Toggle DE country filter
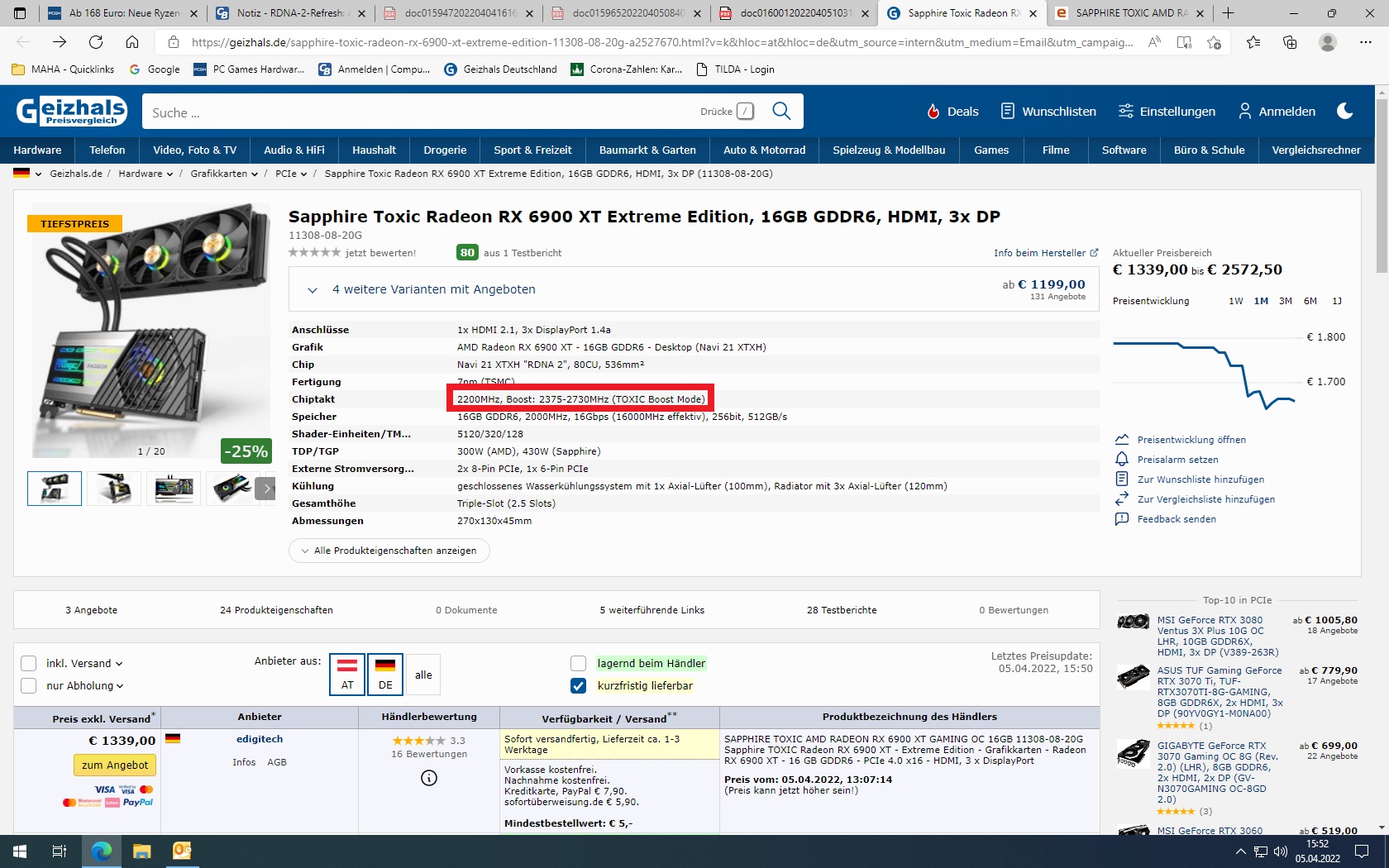Viewport: 1389px width, 868px height. coord(385,675)
